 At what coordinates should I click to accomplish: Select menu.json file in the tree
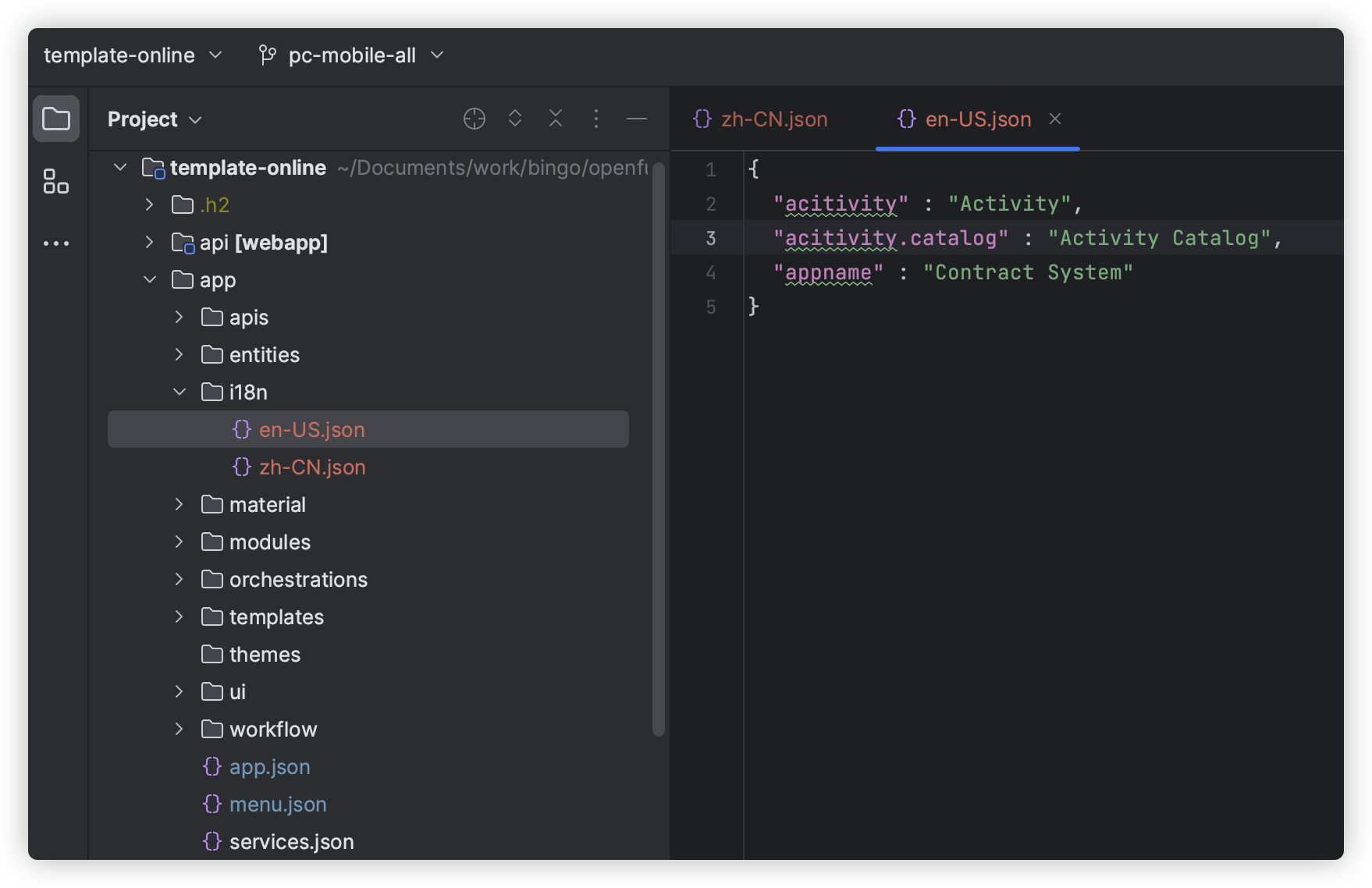point(278,804)
